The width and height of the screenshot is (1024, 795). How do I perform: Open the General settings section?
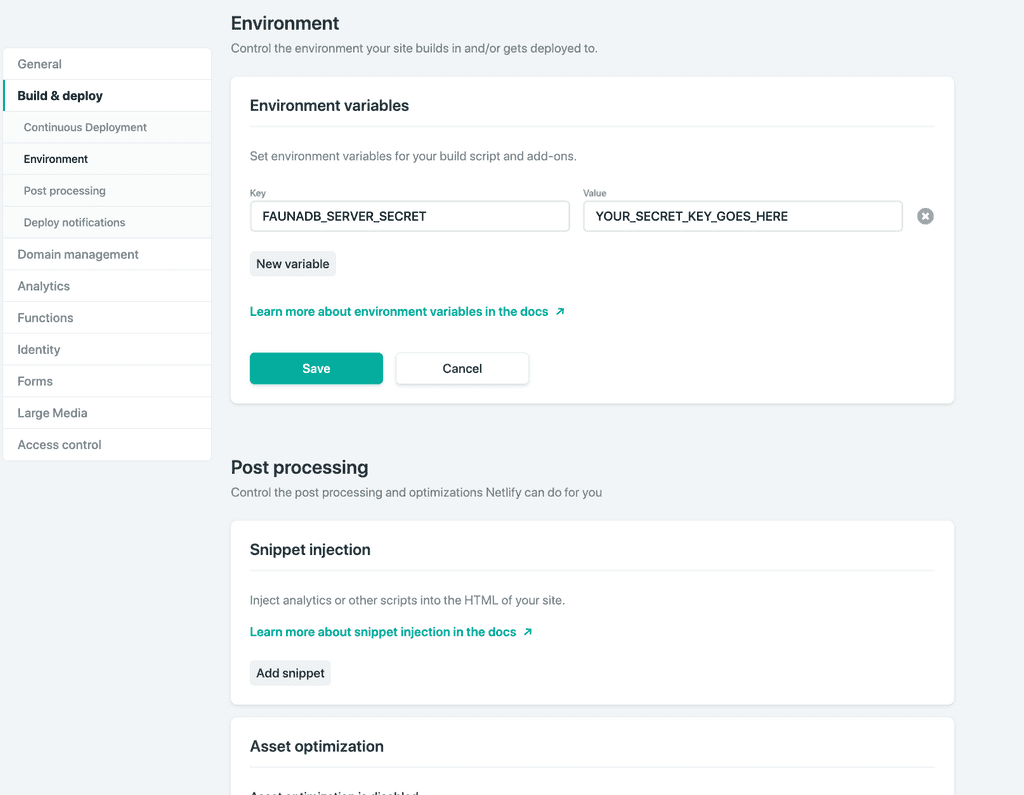point(39,63)
